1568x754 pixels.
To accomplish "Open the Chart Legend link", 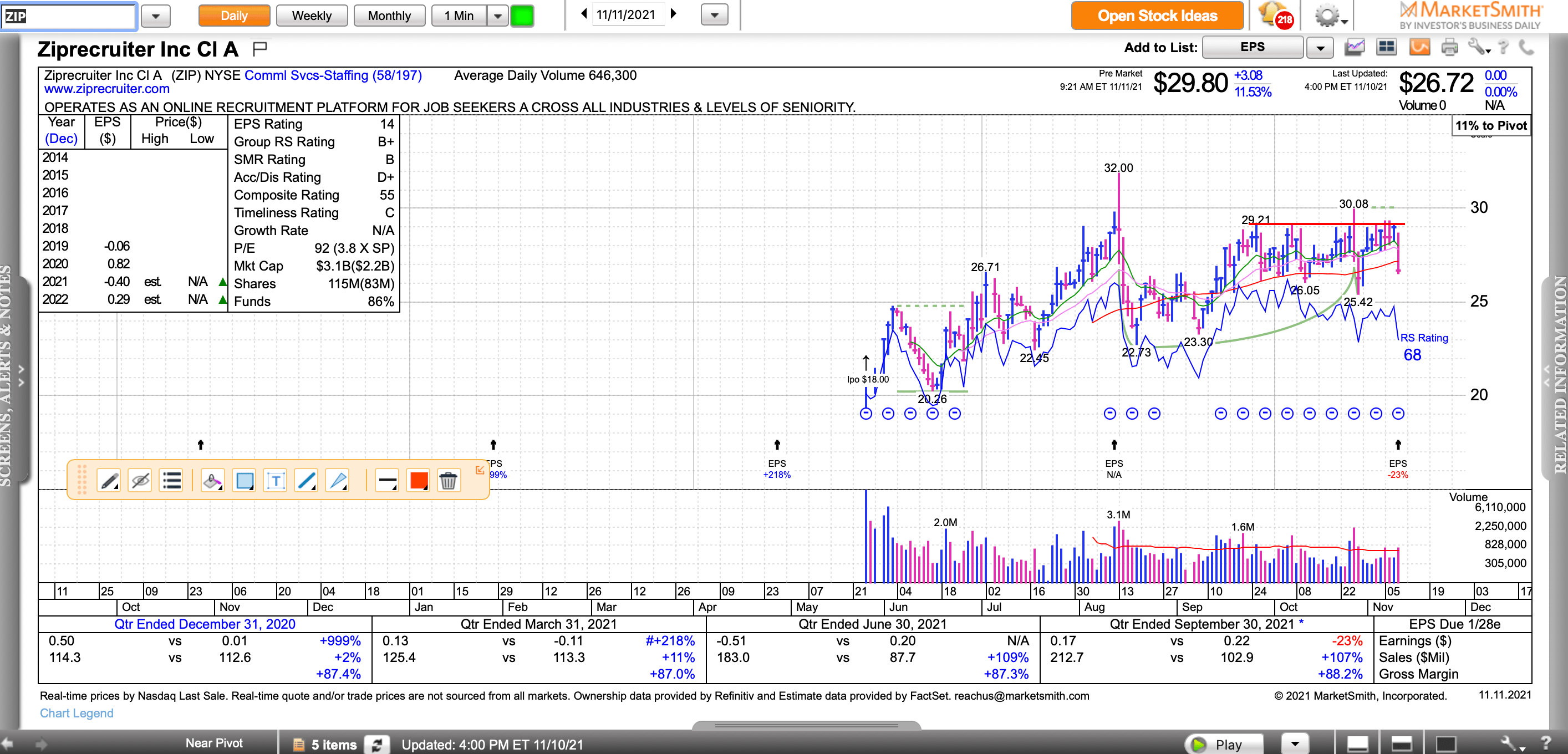I will tap(77, 713).
